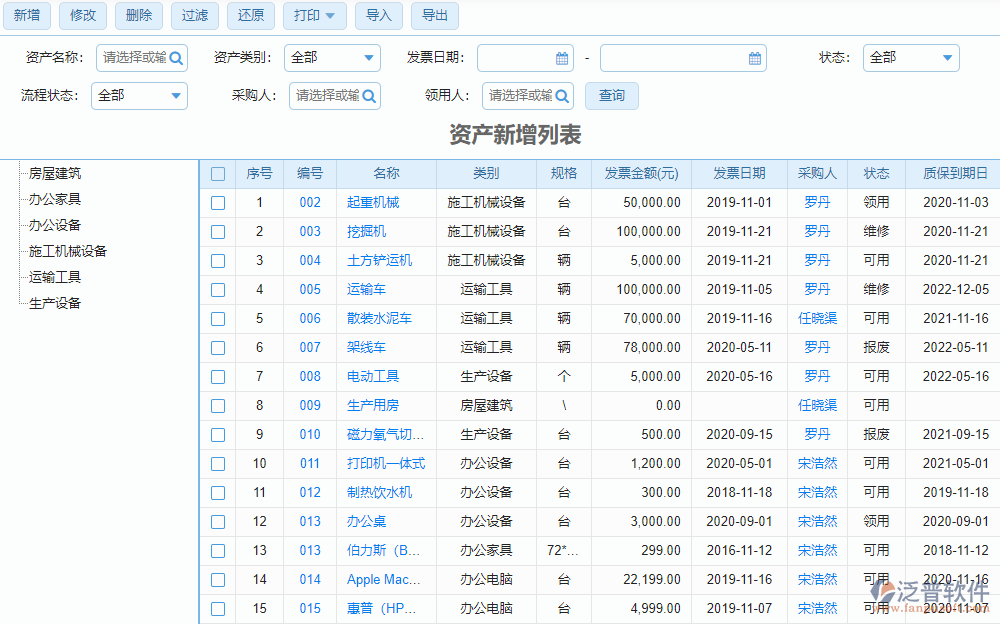
Task: Click search icon in 资产名称 field
Action: pyautogui.click(x=176, y=58)
